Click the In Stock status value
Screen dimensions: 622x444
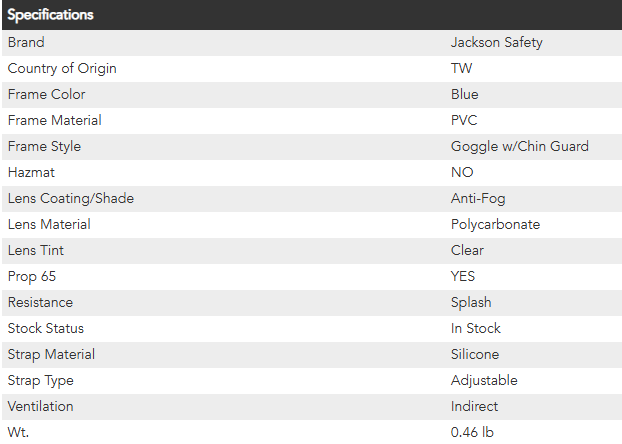[x=476, y=328]
